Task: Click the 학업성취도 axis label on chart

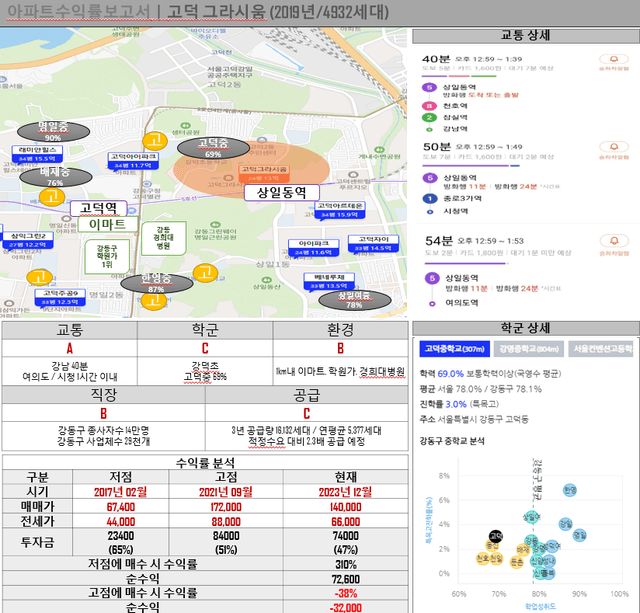Action: pyautogui.click(x=540, y=606)
